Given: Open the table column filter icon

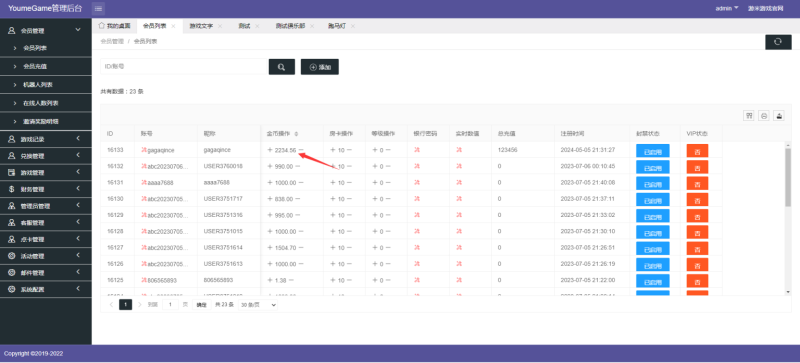Looking at the screenshot, I should click(749, 116).
